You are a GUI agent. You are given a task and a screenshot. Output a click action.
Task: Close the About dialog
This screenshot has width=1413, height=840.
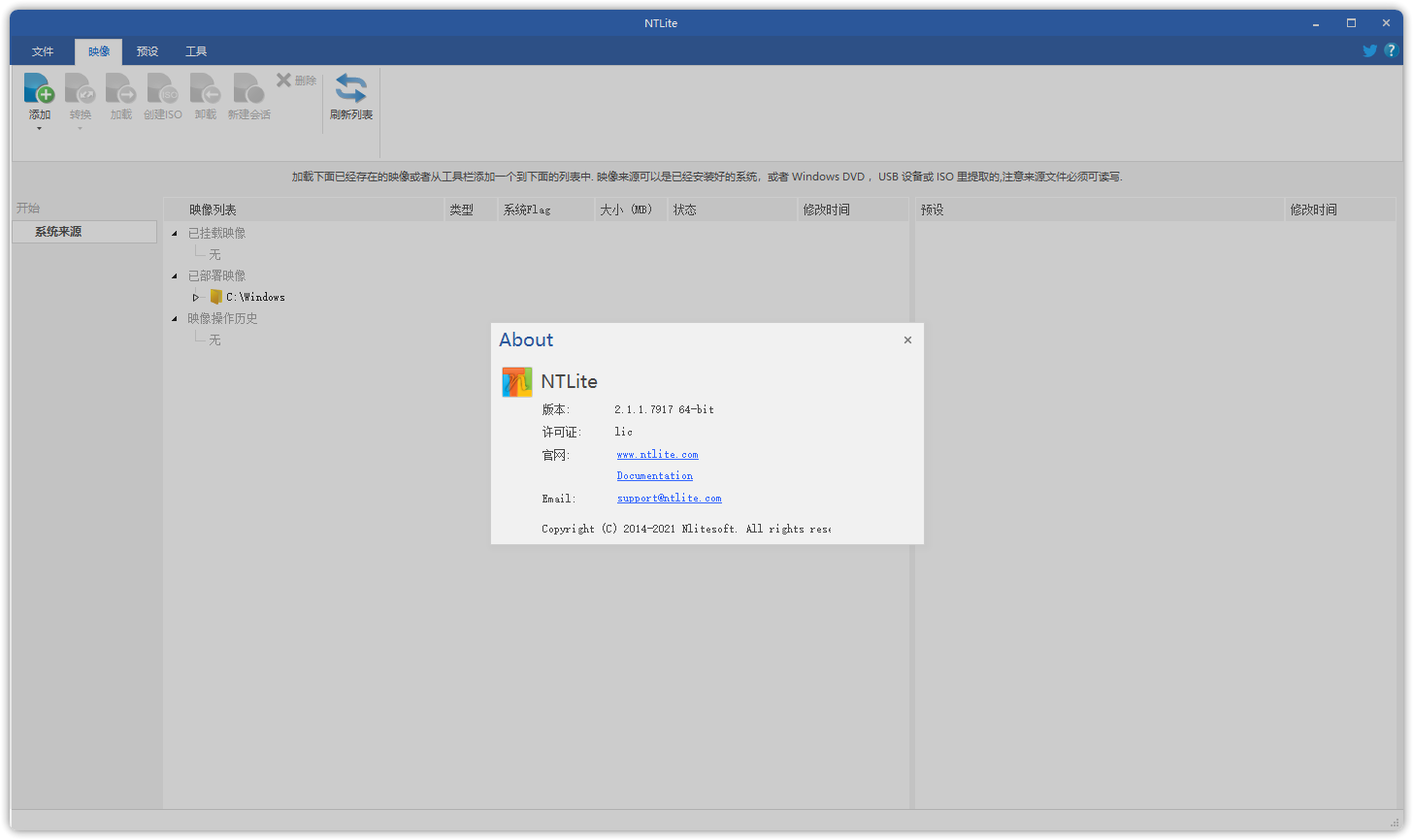[907, 340]
